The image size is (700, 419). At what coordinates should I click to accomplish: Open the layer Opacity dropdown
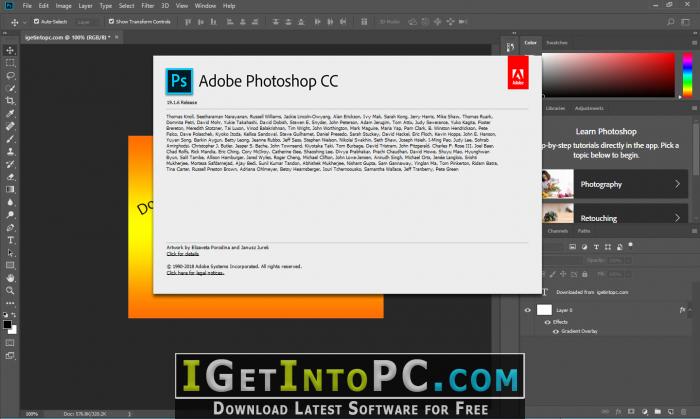click(629, 261)
